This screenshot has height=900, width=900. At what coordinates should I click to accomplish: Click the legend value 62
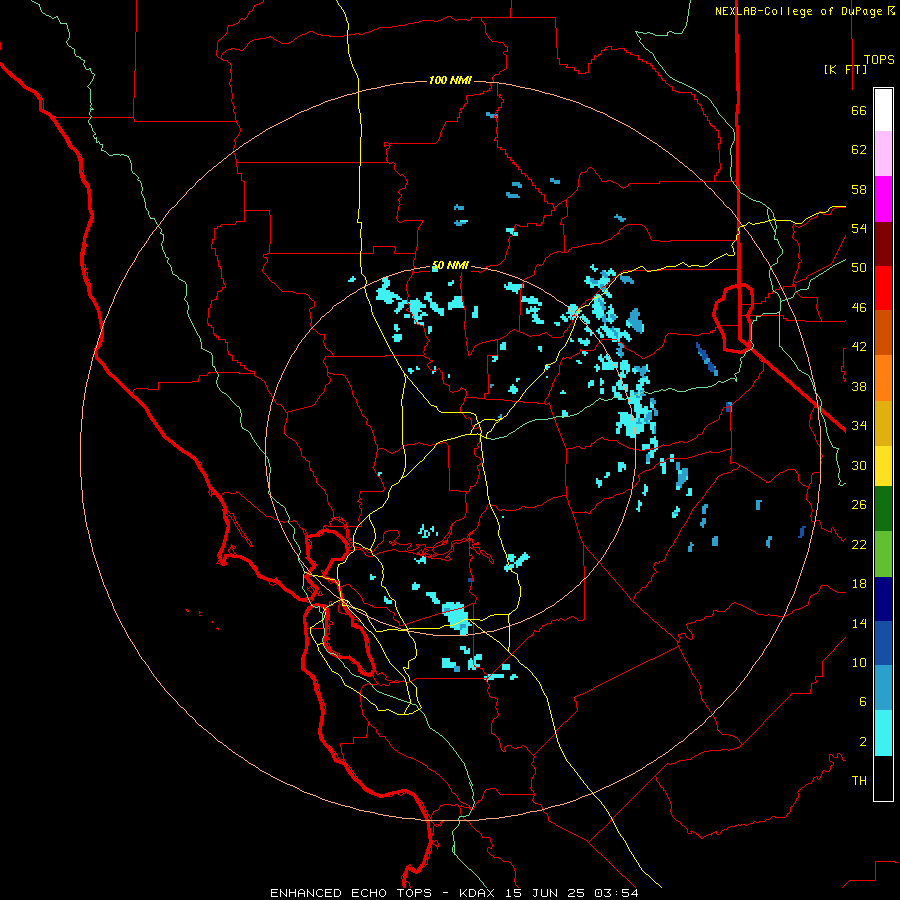tap(859, 150)
